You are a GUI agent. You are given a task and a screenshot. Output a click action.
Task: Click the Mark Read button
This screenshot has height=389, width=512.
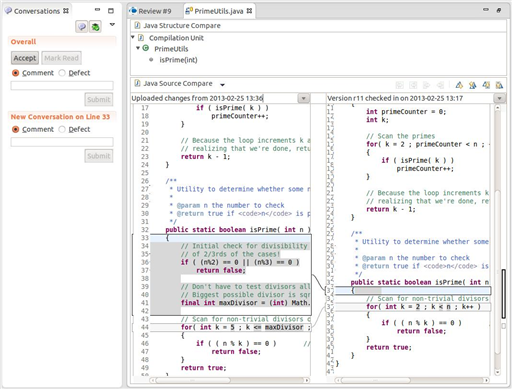point(61,58)
